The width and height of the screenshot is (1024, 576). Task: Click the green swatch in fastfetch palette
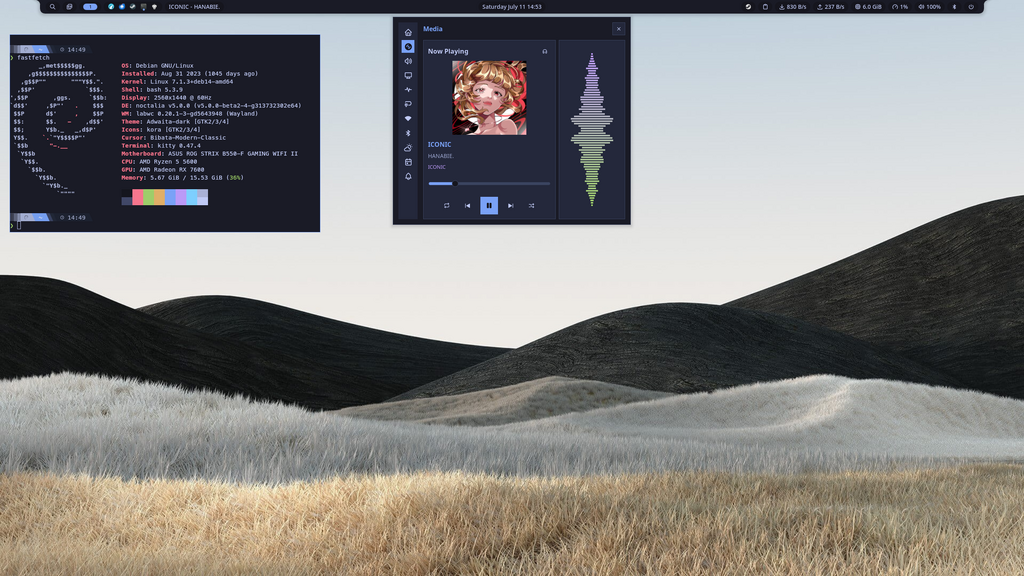pos(148,197)
